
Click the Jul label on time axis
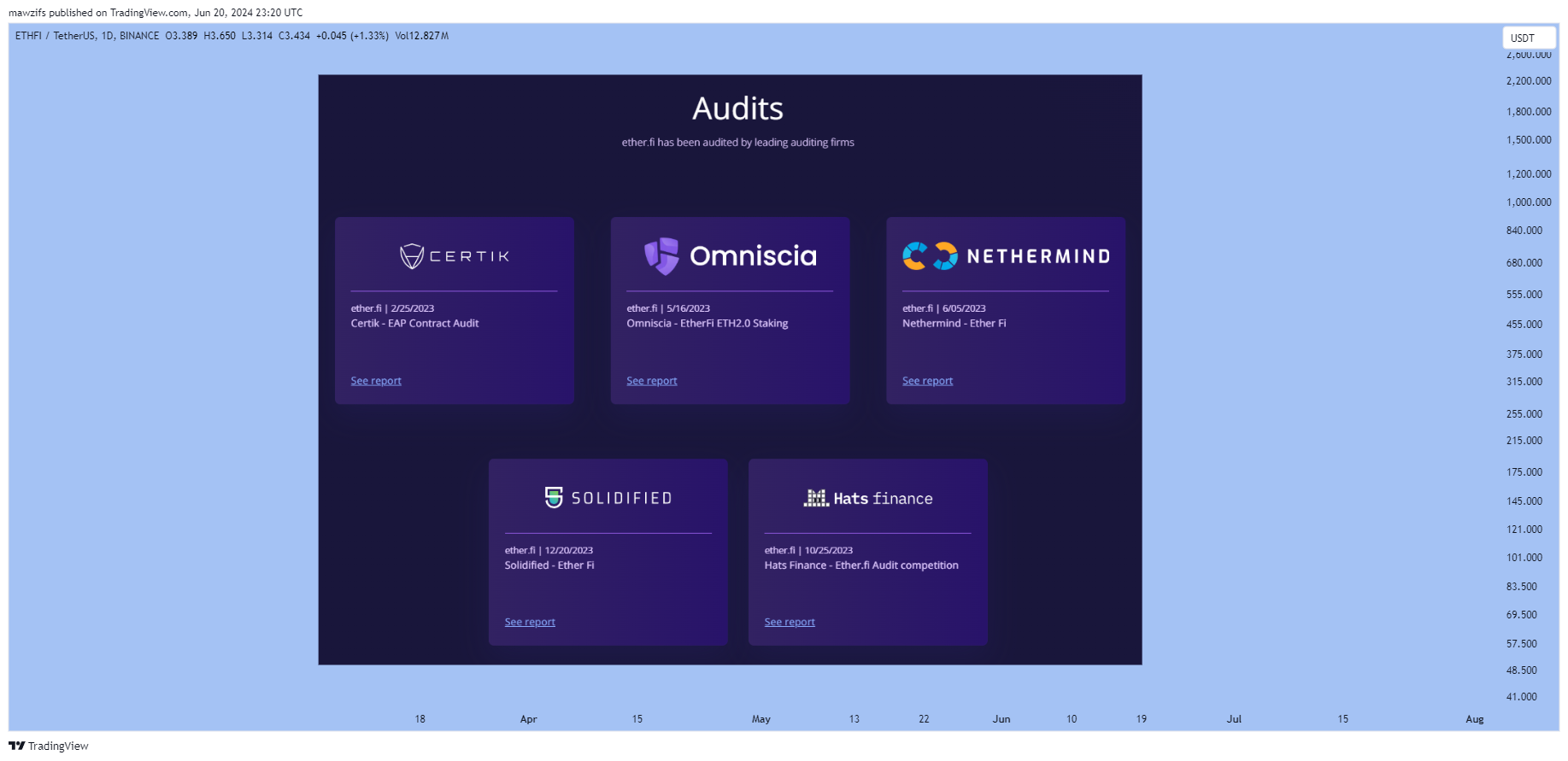click(1234, 719)
